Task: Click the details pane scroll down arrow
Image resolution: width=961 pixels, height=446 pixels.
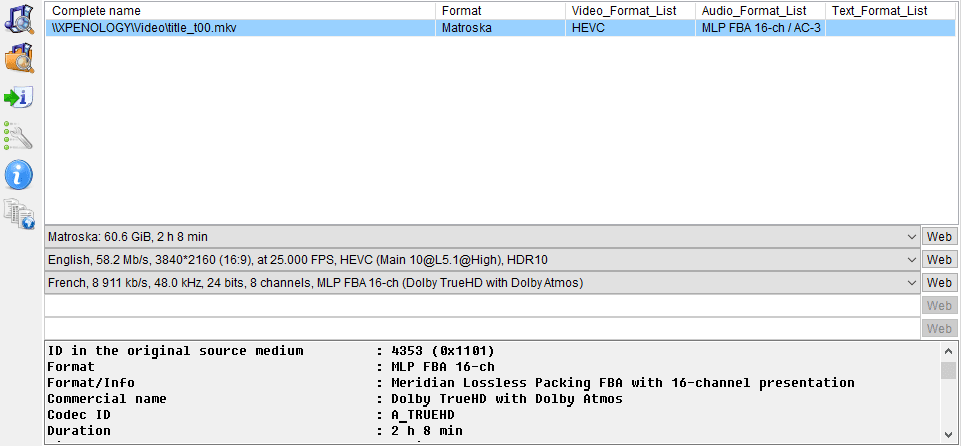Action: [x=948, y=434]
